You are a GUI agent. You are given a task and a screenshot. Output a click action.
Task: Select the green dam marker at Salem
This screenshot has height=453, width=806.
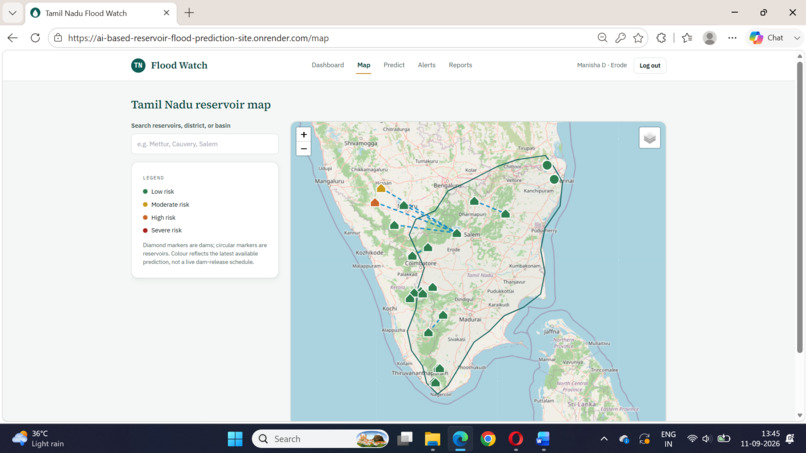[x=456, y=233]
